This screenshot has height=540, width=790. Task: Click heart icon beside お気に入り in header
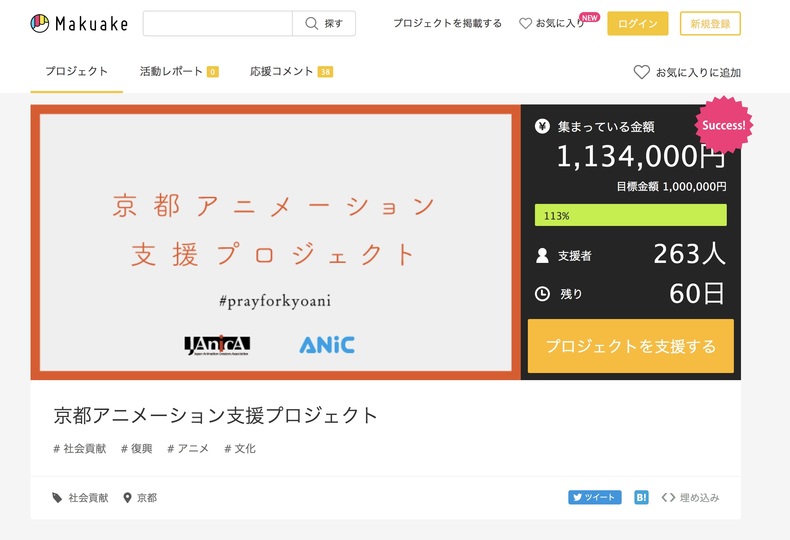click(x=525, y=23)
